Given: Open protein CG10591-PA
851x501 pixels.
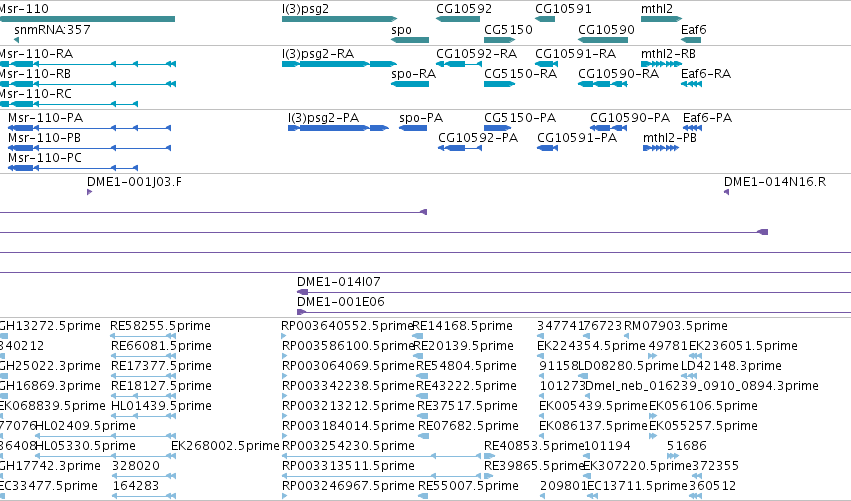Looking at the screenshot, I should point(577,138).
